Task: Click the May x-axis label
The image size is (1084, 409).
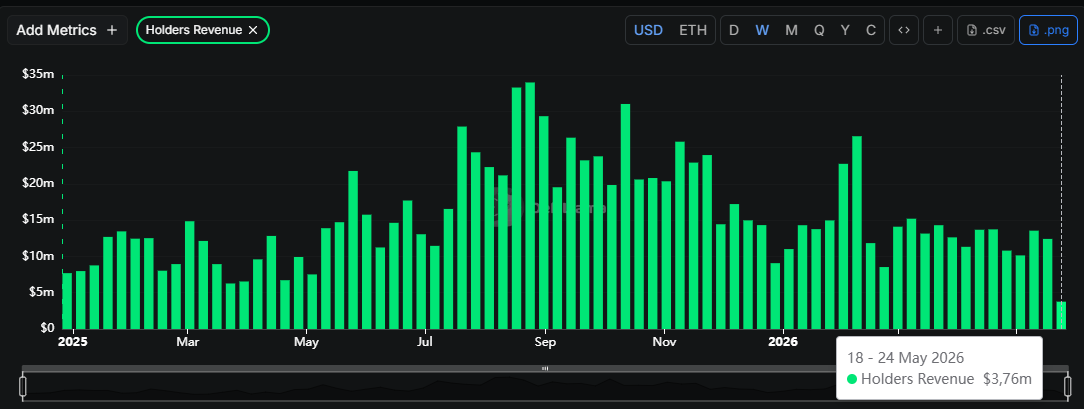Action: 306,342
